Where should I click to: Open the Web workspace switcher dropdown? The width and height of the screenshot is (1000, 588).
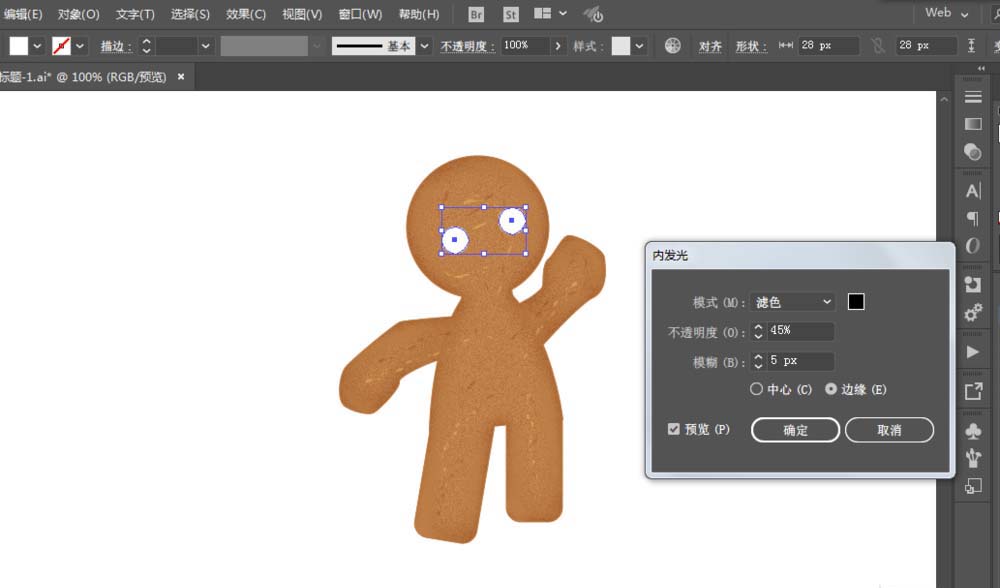947,13
